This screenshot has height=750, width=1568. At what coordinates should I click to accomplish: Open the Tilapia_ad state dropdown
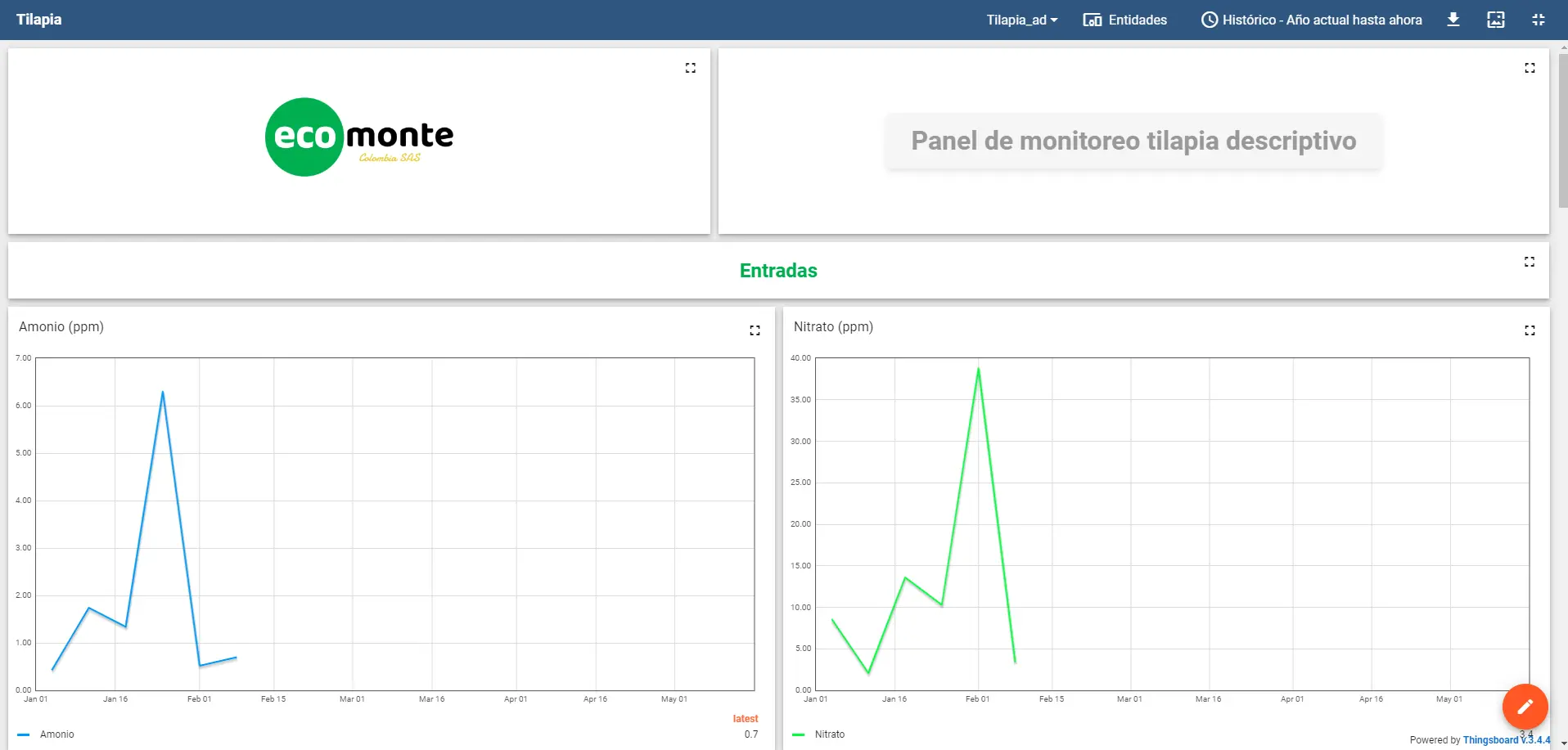1021,20
